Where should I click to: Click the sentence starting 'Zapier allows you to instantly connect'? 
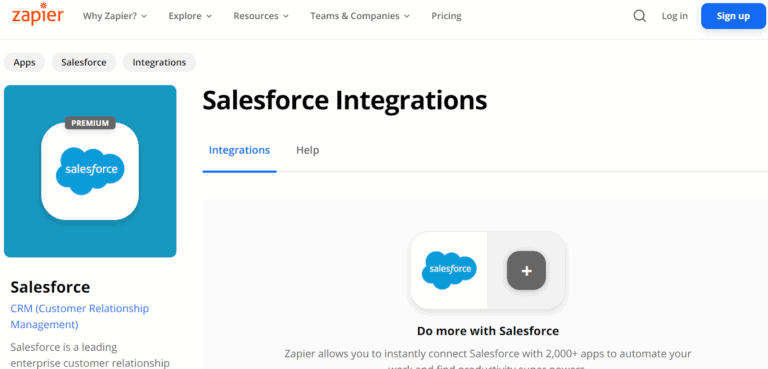[488, 359]
